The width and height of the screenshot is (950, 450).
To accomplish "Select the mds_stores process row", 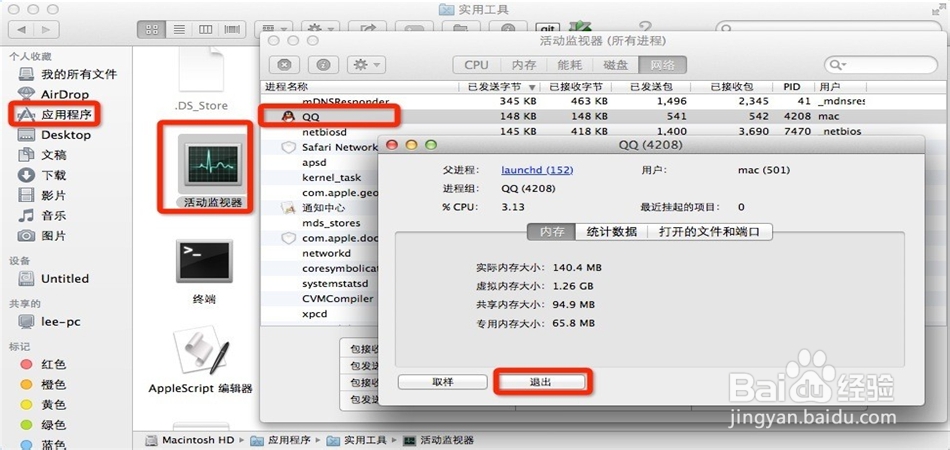I will coord(321,223).
